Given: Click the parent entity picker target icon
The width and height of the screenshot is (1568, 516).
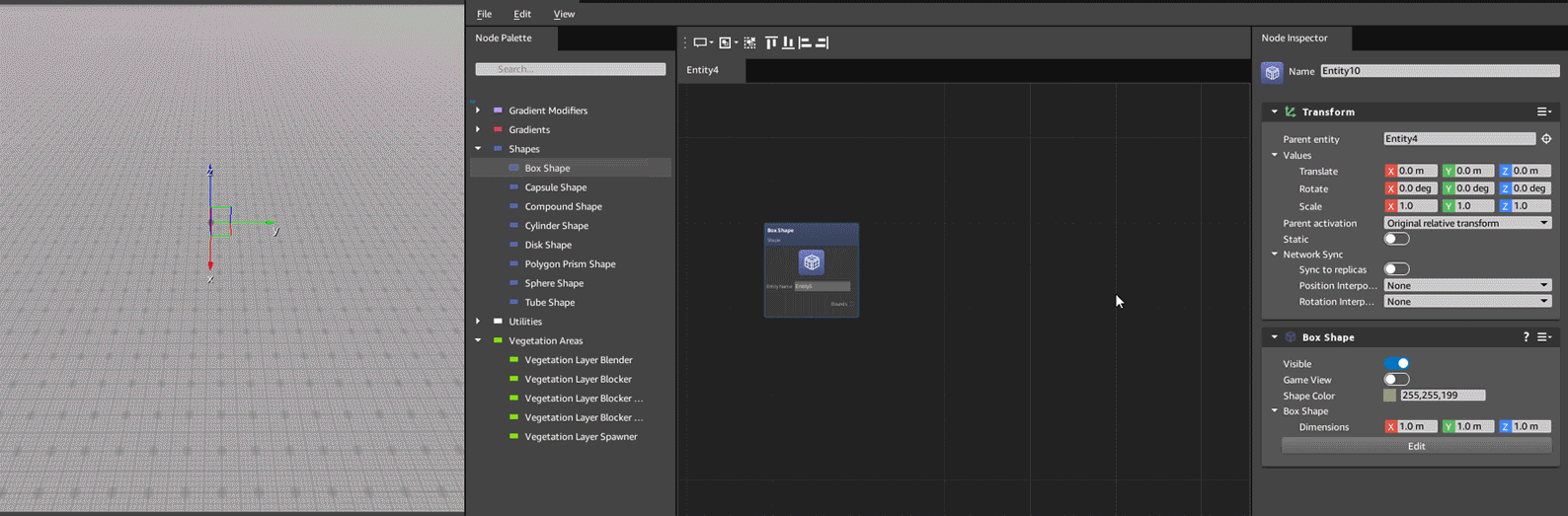Looking at the screenshot, I should tap(1546, 139).
